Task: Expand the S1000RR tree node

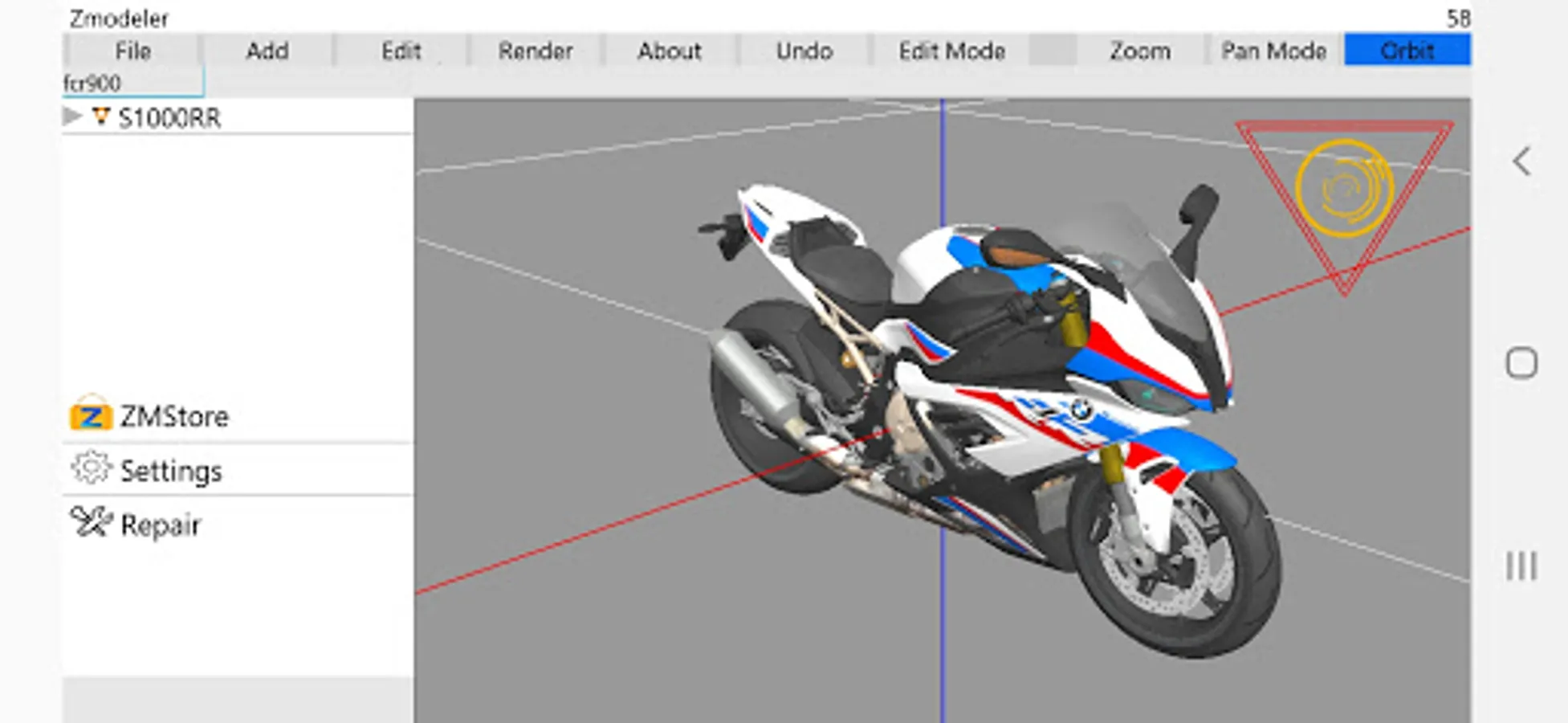Action: coord(72,116)
